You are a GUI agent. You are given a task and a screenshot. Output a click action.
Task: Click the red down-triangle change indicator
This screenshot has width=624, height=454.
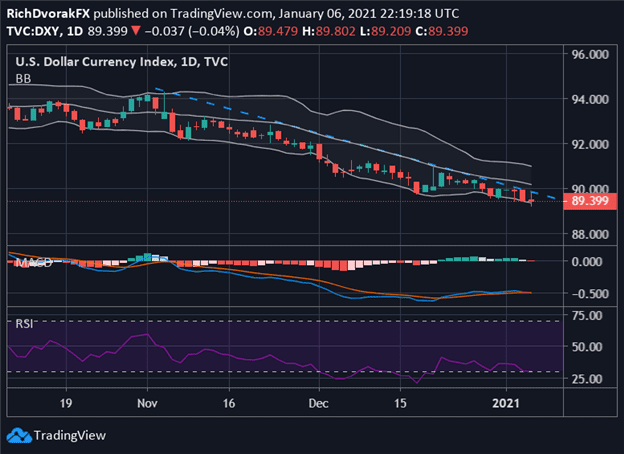pyautogui.click(x=136, y=31)
